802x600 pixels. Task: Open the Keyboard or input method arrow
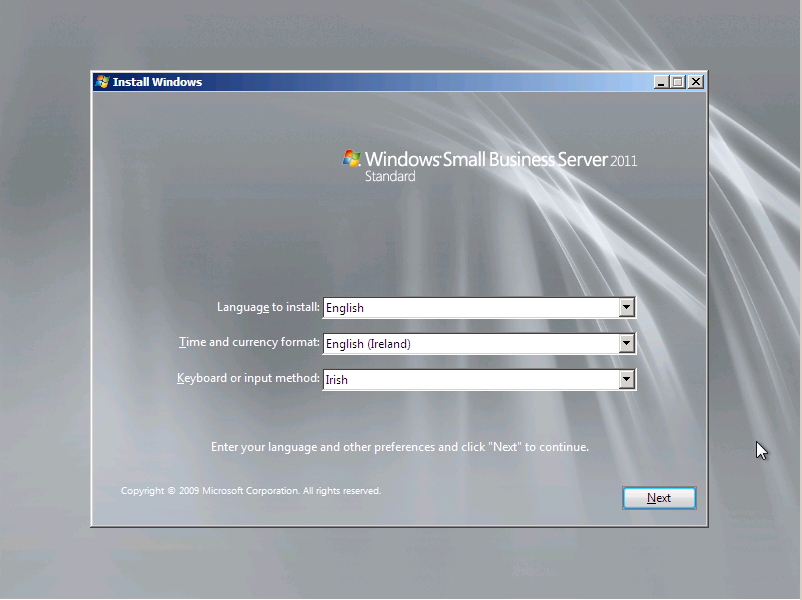(x=627, y=379)
